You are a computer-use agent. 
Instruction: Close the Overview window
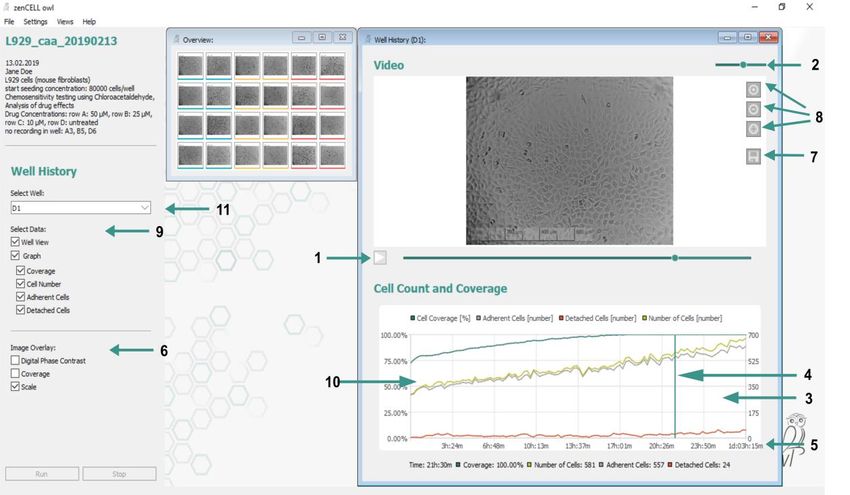tap(343, 37)
